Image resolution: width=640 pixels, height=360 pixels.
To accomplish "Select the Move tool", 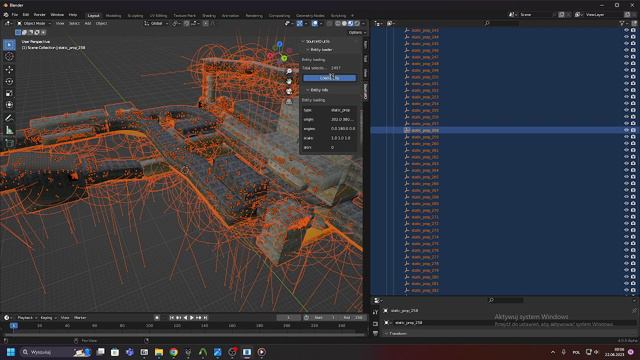I will [9, 70].
